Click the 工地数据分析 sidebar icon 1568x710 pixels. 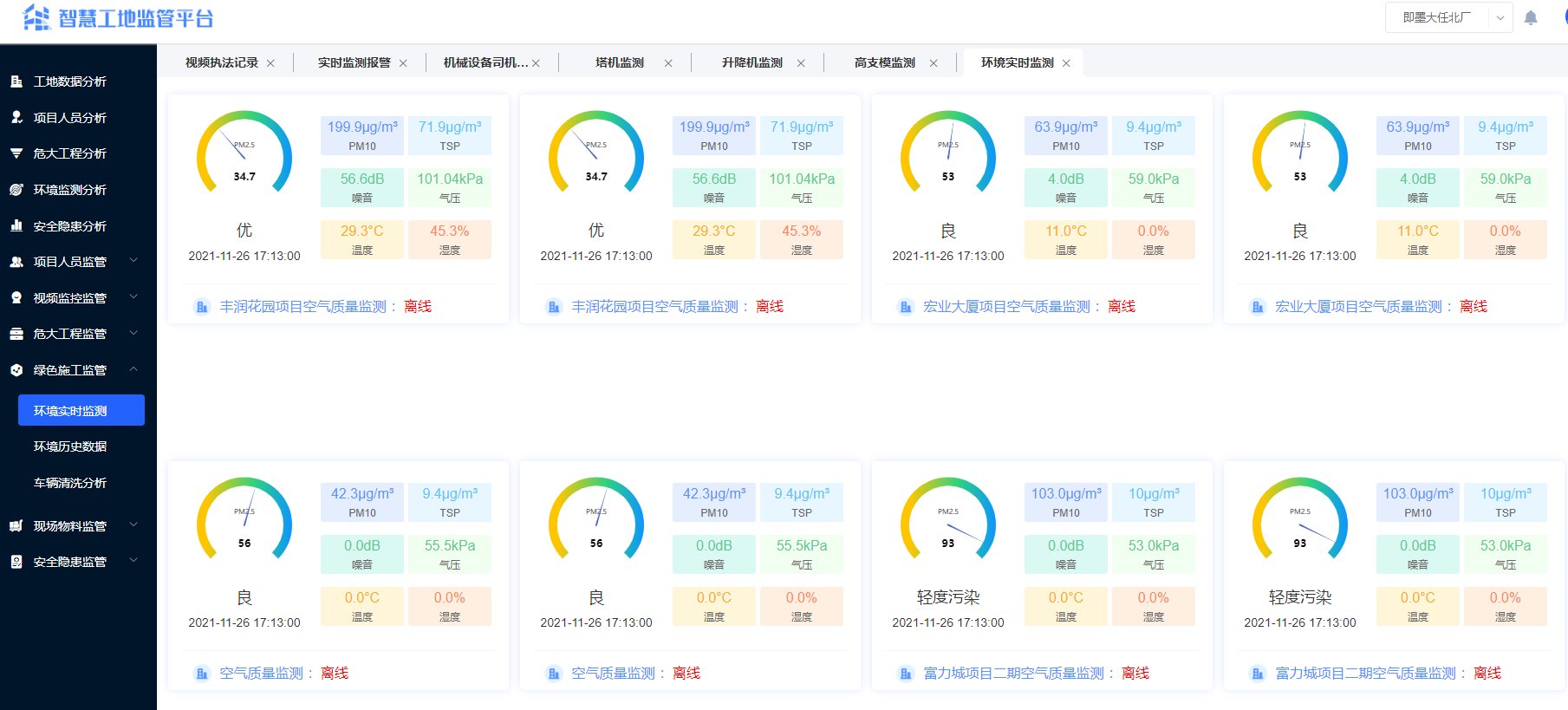pos(16,81)
